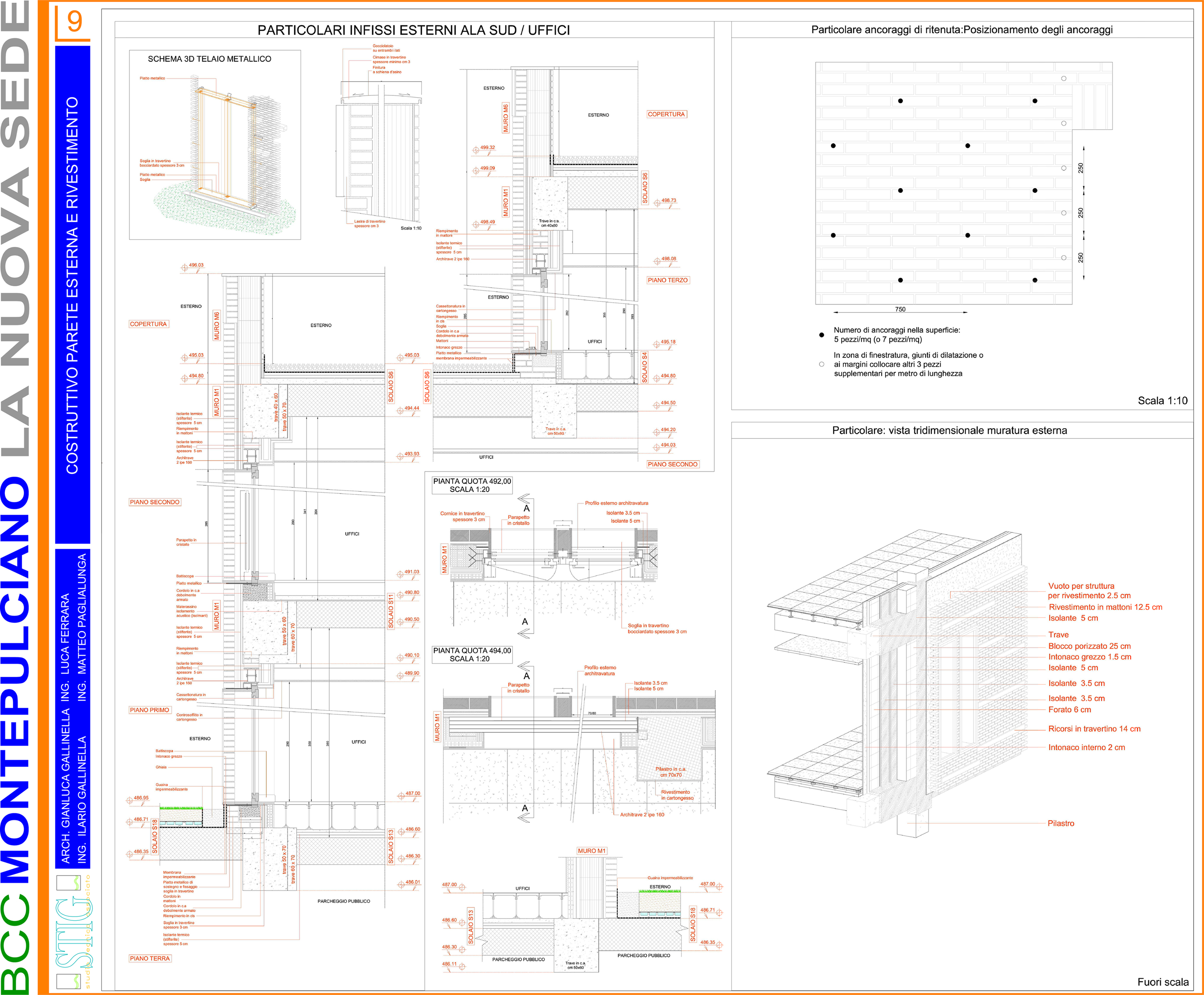The height and width of the screenshot is (995, 1204).
Task: Select the name 'ING. LUCA FERRARA'
Action: click(65, 648)
